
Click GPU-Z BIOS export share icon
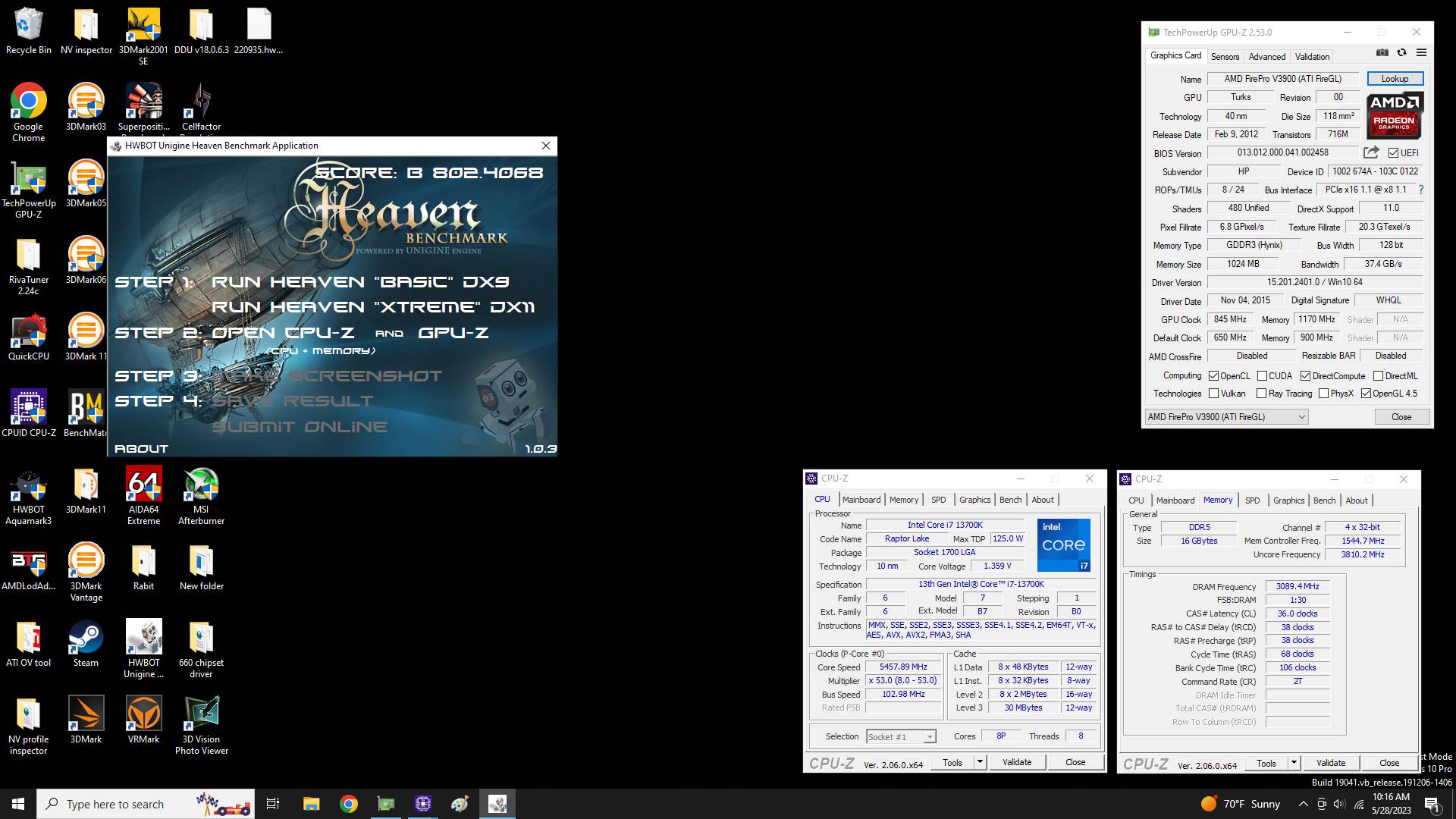click(x=1371, y=152)
